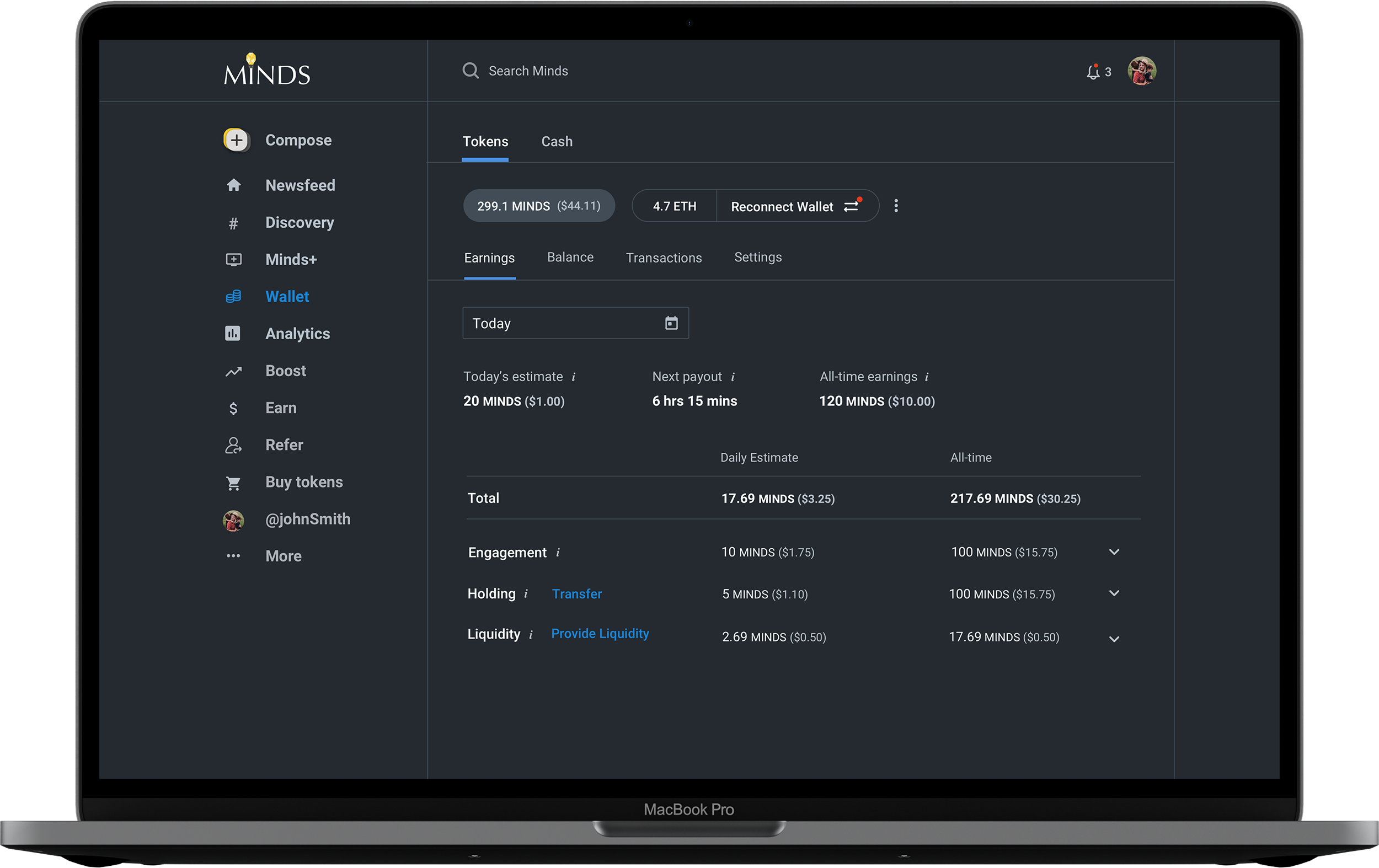Expand the Engagement earnings row
This screenshot has width=1379, height=868.
(1114, 553)
